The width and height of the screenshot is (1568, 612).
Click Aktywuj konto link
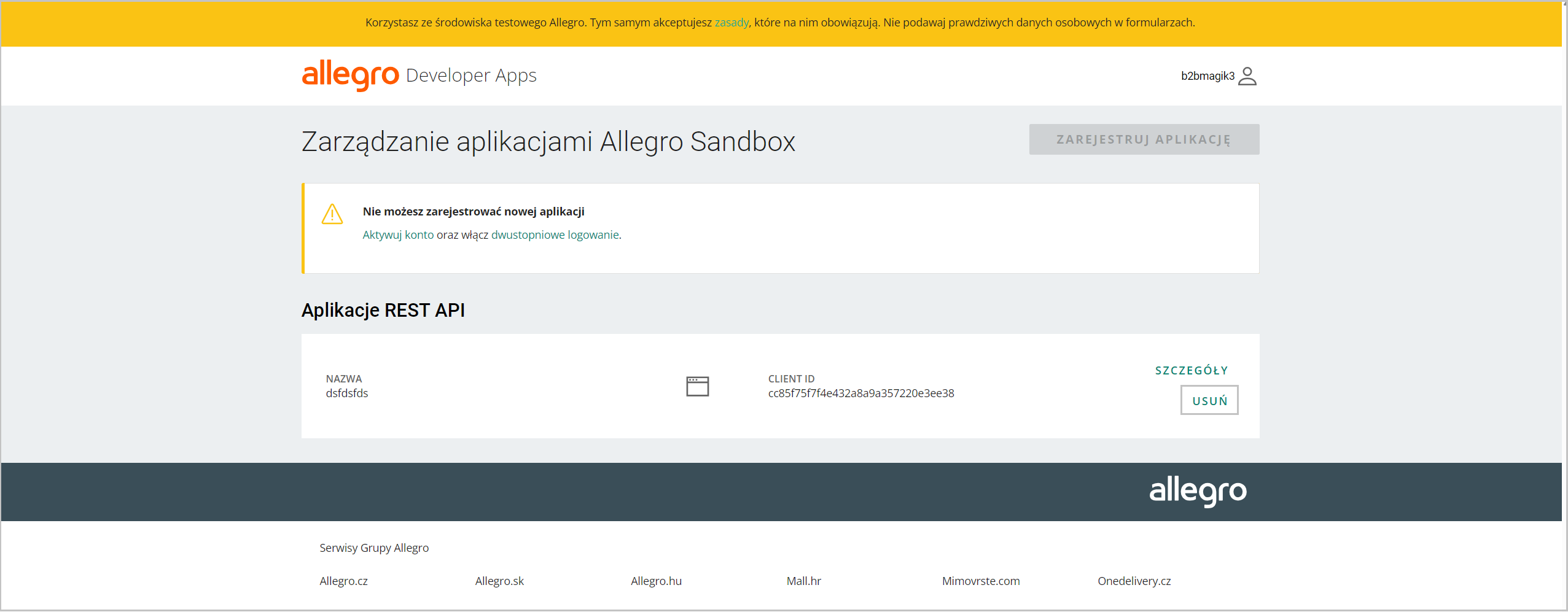tap(398, 235)
